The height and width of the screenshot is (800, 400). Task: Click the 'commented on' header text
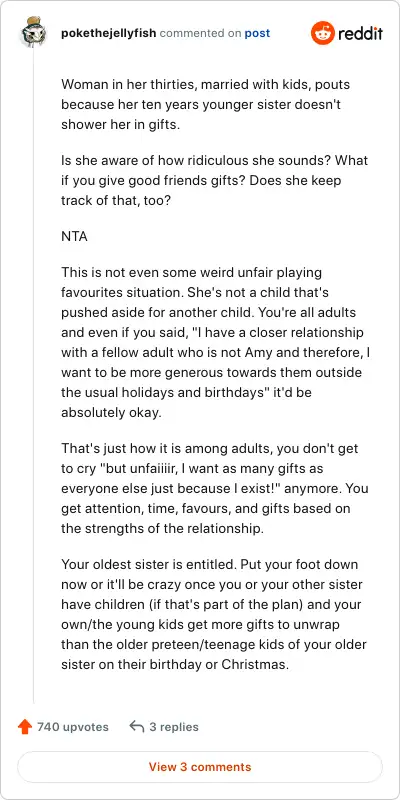(x=201, y=34)
